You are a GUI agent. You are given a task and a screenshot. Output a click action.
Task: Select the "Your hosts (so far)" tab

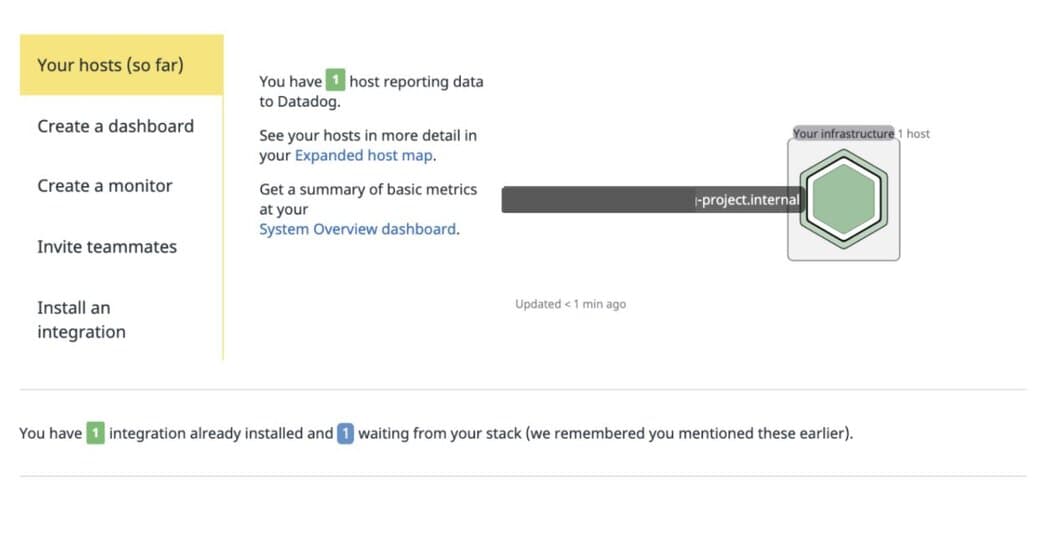[x=110, y=65]
